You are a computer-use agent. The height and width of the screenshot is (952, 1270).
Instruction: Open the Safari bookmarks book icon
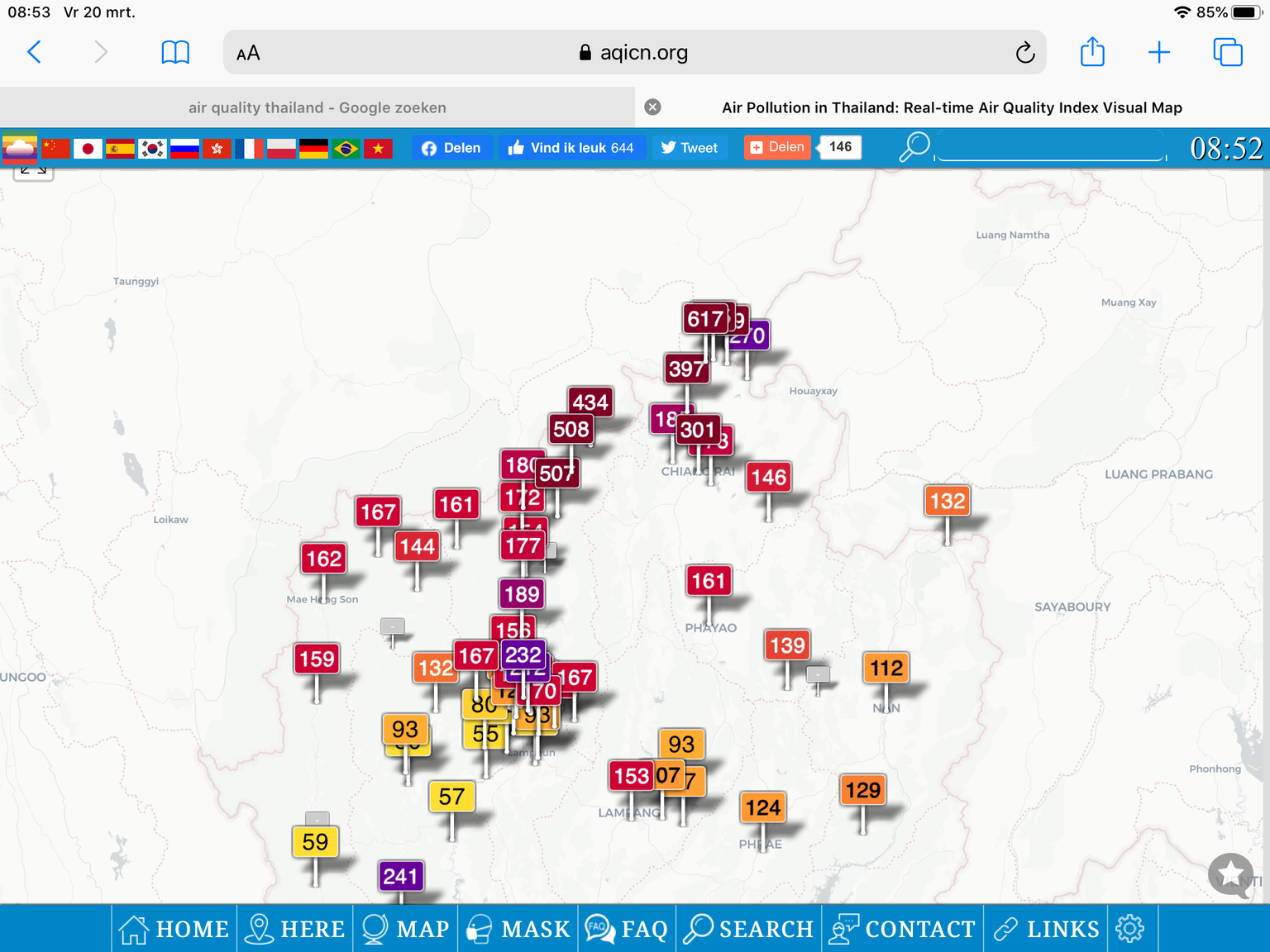[175, 53]
